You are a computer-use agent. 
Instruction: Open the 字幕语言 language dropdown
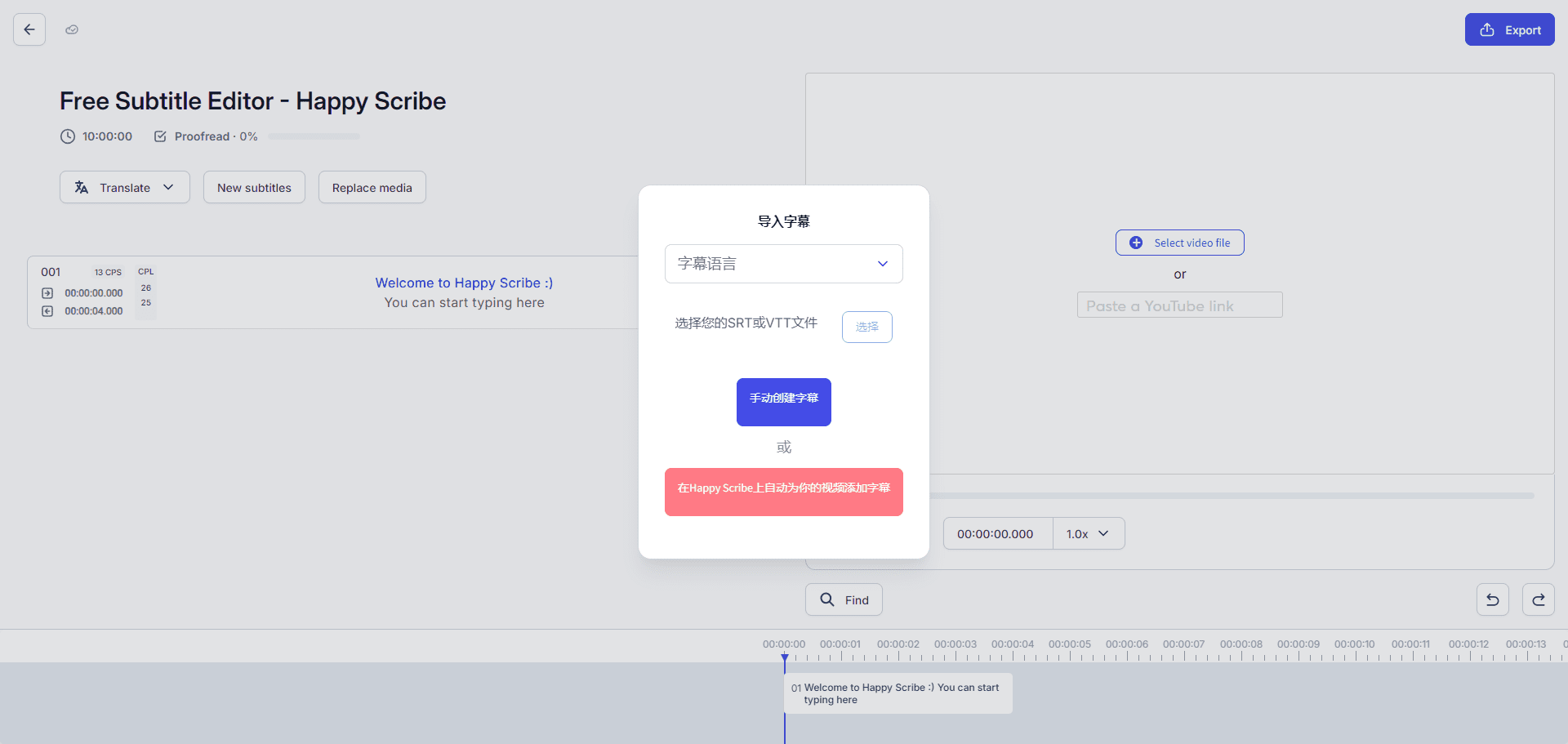(784, 264)
